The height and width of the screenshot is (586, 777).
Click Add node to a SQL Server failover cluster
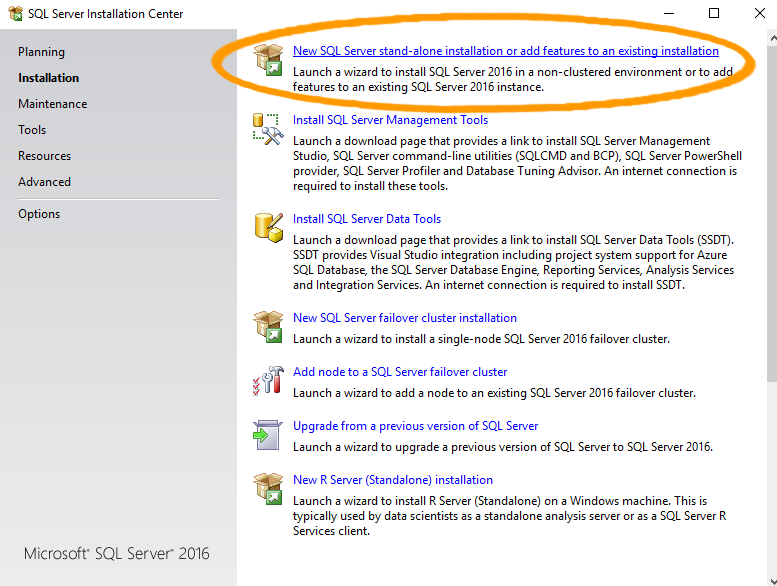click(x=400, y=372)
